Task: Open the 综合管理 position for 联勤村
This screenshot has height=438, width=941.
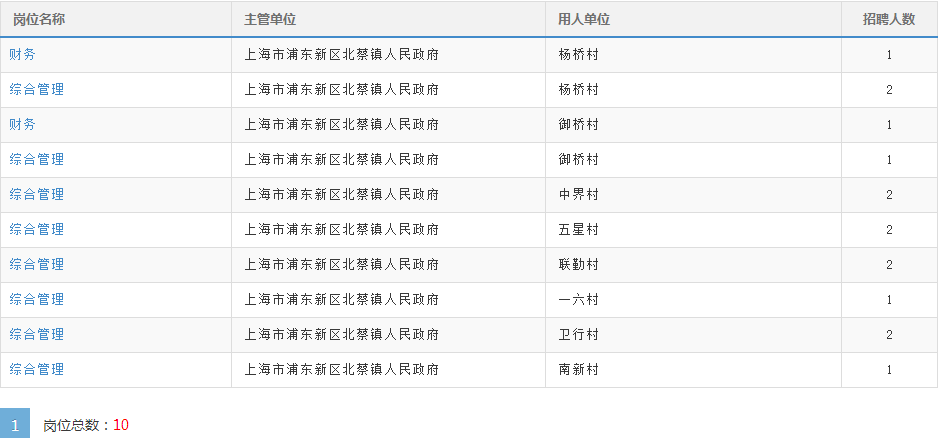Action: (x=36, y=264)
